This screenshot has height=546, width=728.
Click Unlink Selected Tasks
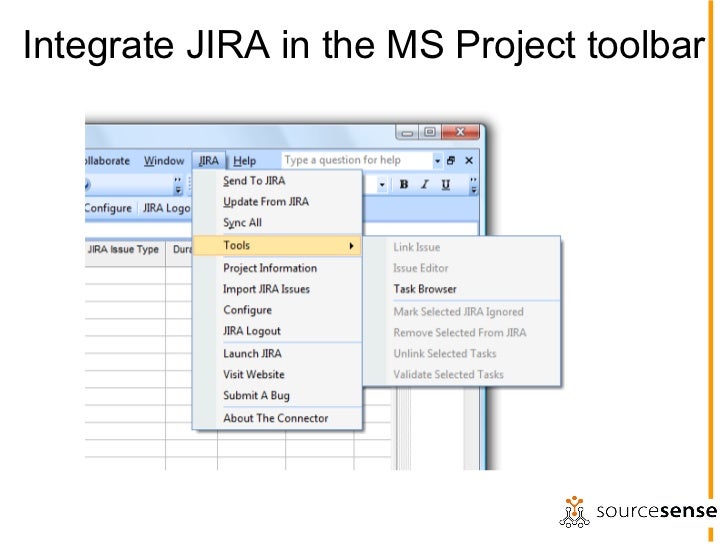[462, 353]
